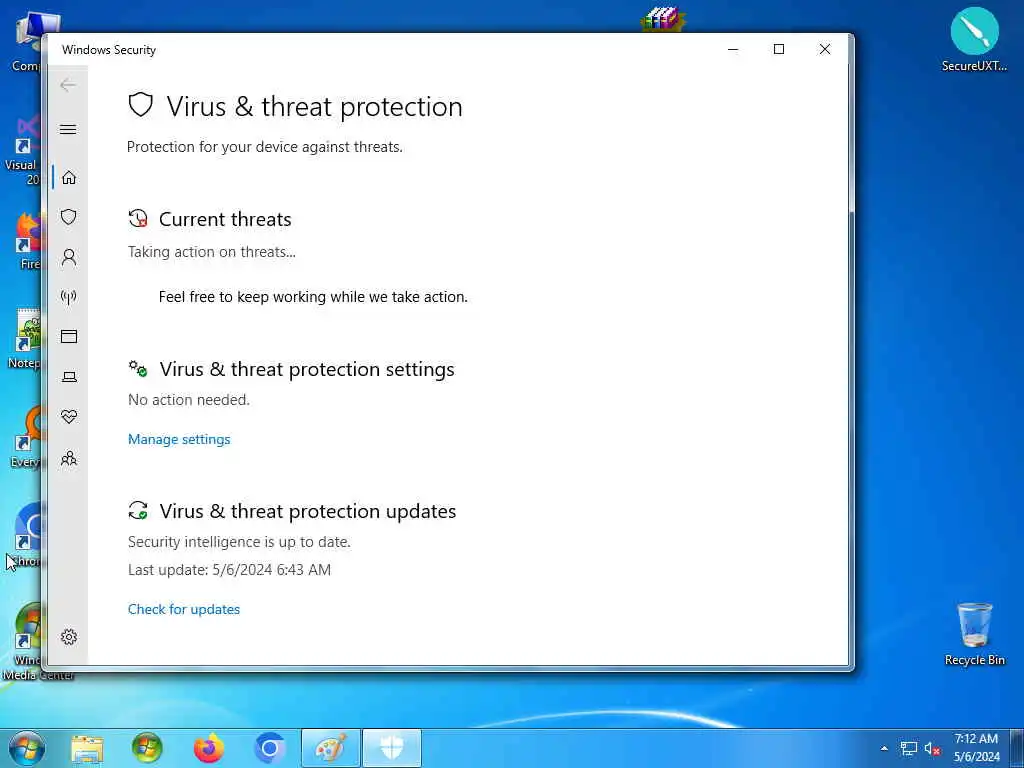Click Check for updates link
Image resolution: width=1024 pixels, height=768 pixels.
point(184,609)
